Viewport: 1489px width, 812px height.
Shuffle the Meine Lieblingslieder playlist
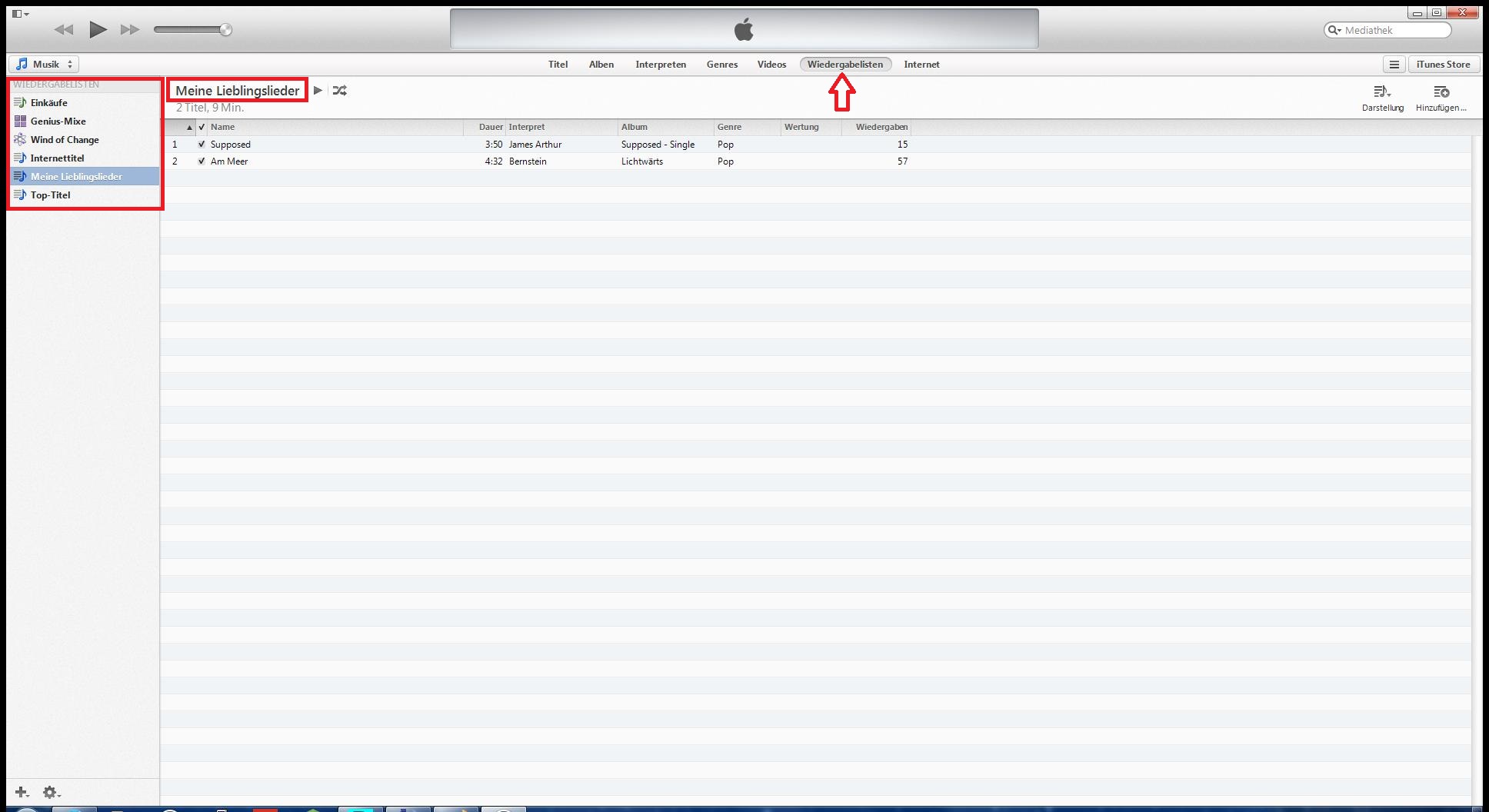[339, 91]
